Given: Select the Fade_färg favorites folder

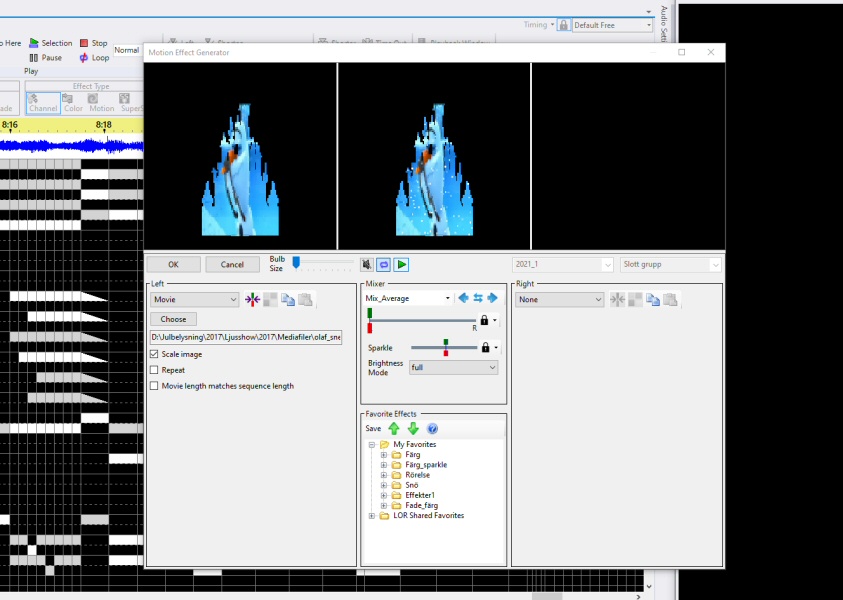Looking at the screenshot, I should point(422,505).
